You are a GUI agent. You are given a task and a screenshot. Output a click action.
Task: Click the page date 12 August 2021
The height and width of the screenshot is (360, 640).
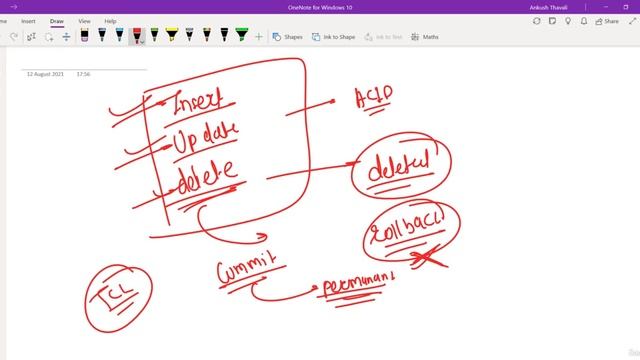point(45,74)
